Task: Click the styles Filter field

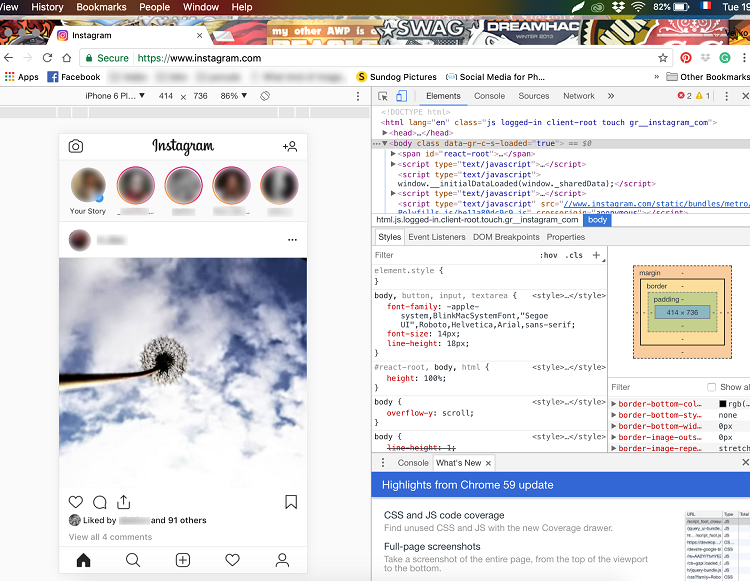Action: [x=454, y=255]
